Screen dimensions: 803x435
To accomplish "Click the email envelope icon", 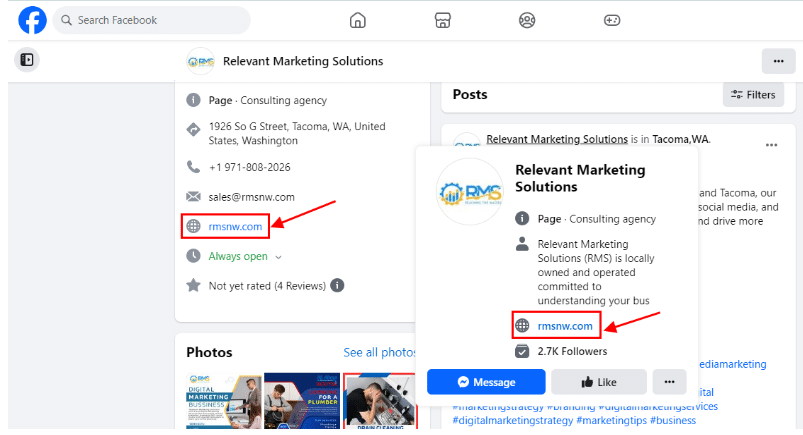I will (193, 197).
